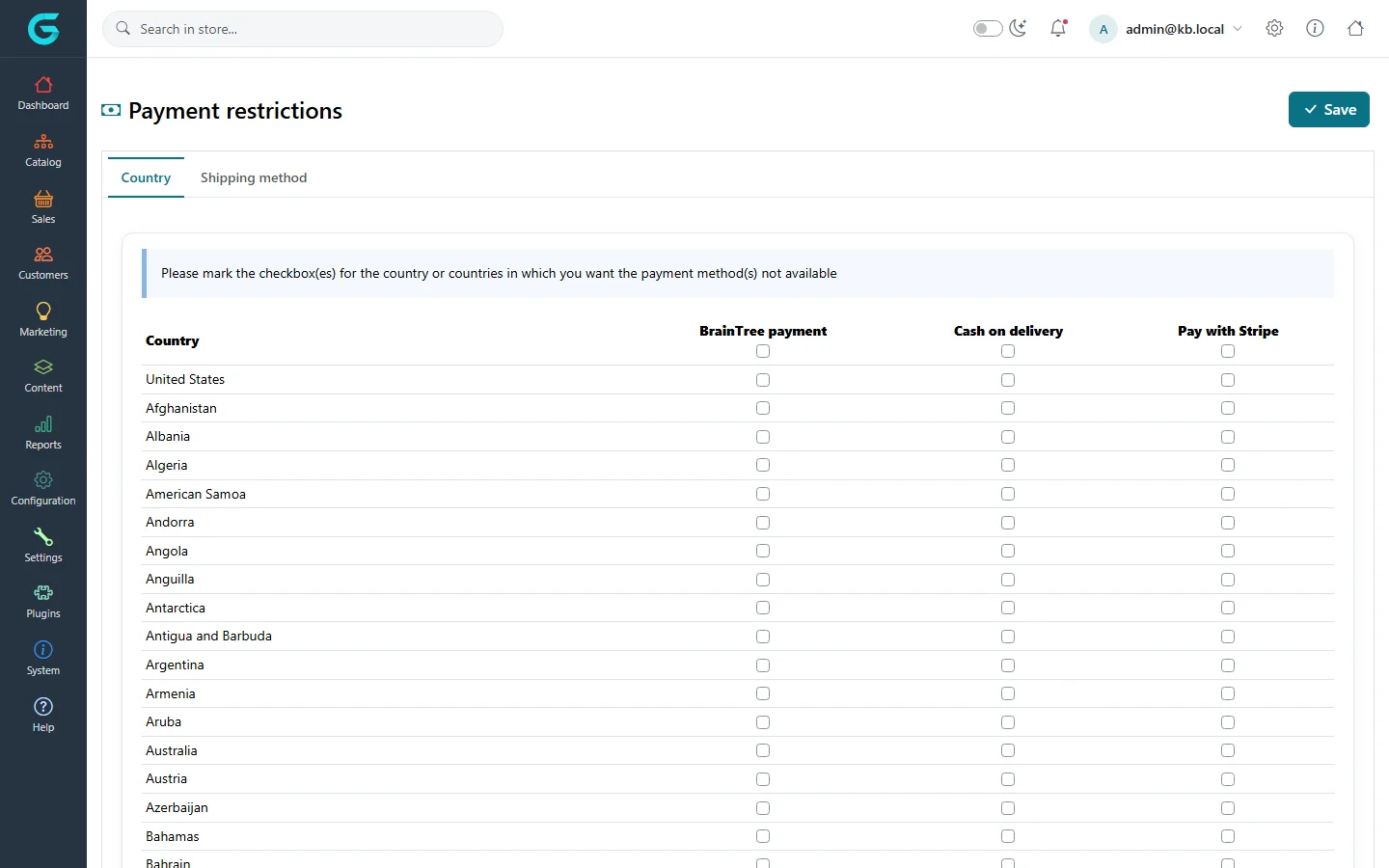The width and height of the screenshot is (1389, 868).
Task: Expand the admin@kb.local account dropdown
Action: [x=1166, y=29]
